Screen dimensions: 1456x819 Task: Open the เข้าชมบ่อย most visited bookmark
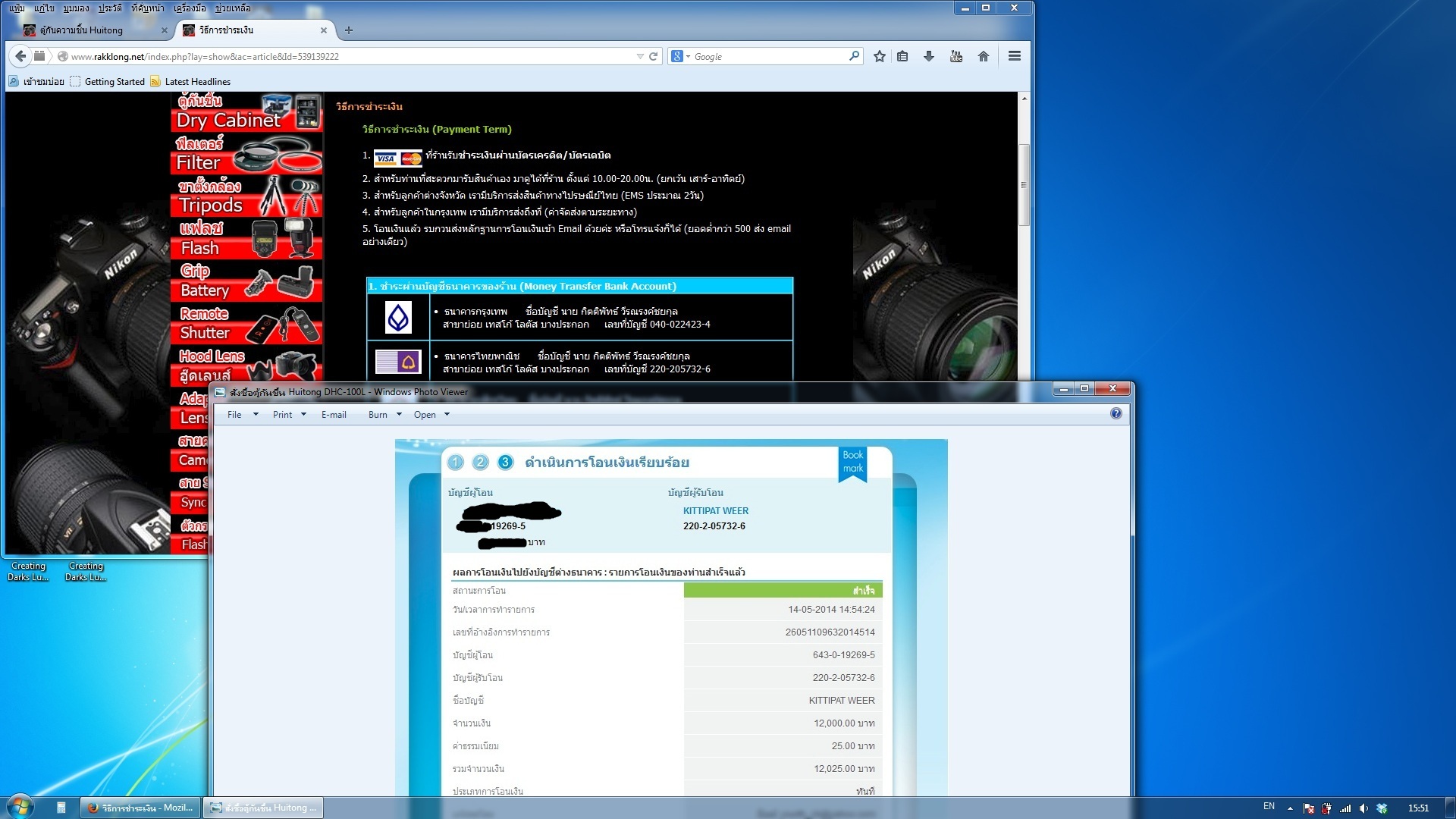(x=36, y=82)
